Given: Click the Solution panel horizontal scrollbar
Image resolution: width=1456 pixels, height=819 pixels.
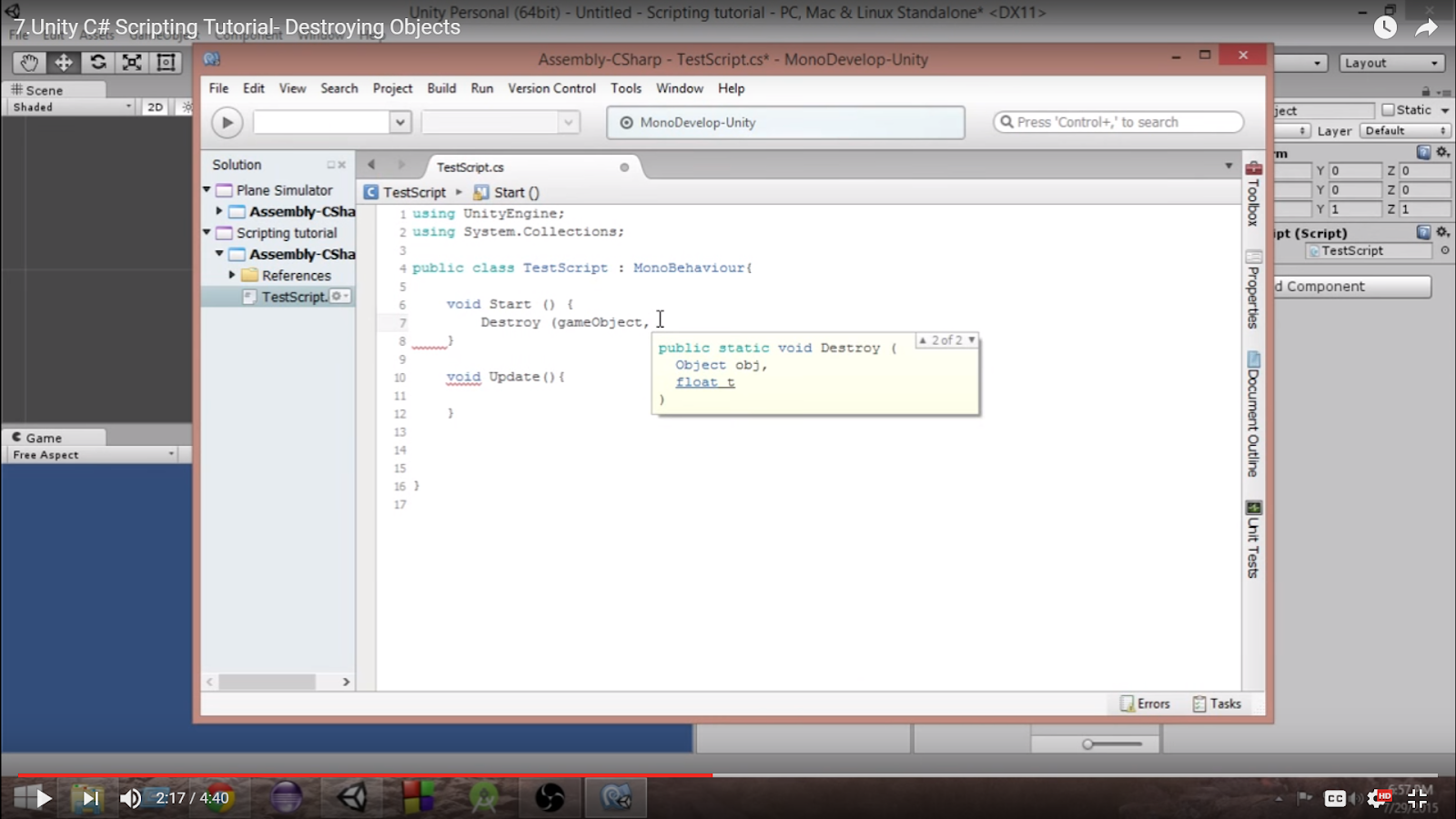Looking at the screenshot, I should click(x=267, y=682).
